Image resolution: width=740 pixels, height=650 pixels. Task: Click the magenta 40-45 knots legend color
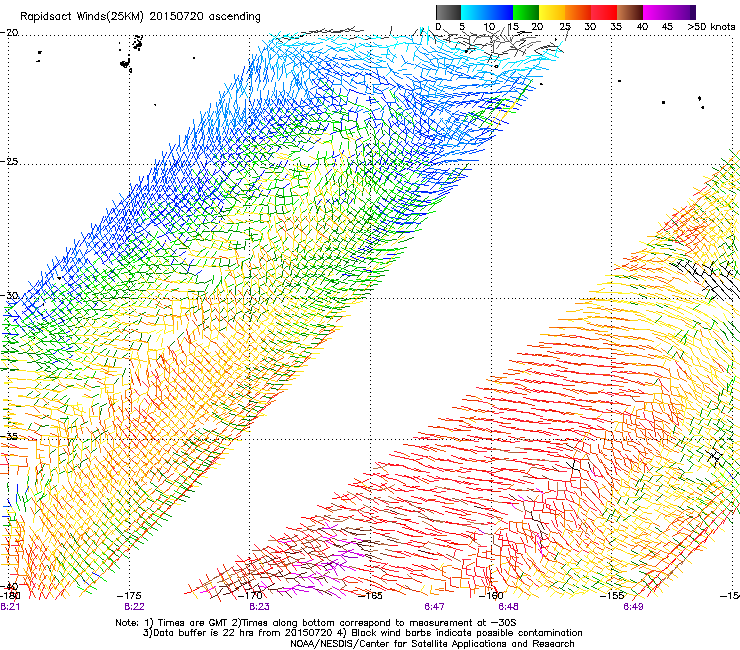point(656,12)
